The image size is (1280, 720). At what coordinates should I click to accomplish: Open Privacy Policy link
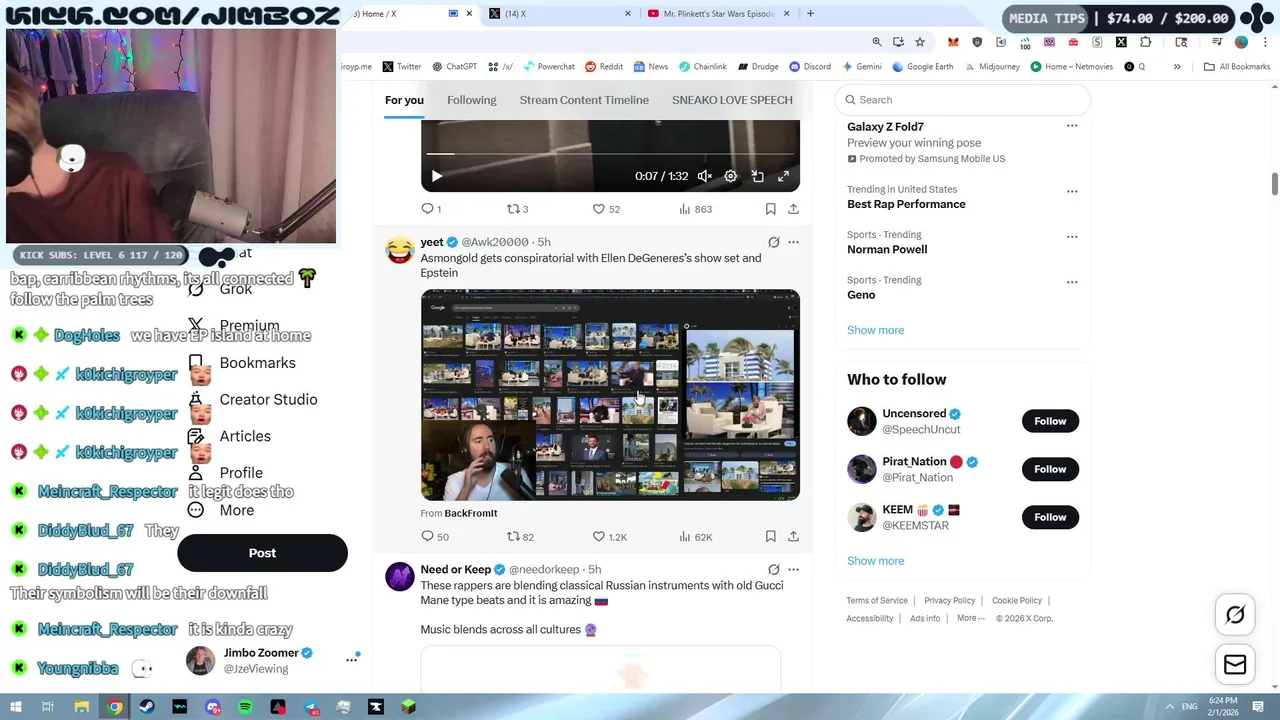point(949,601)
